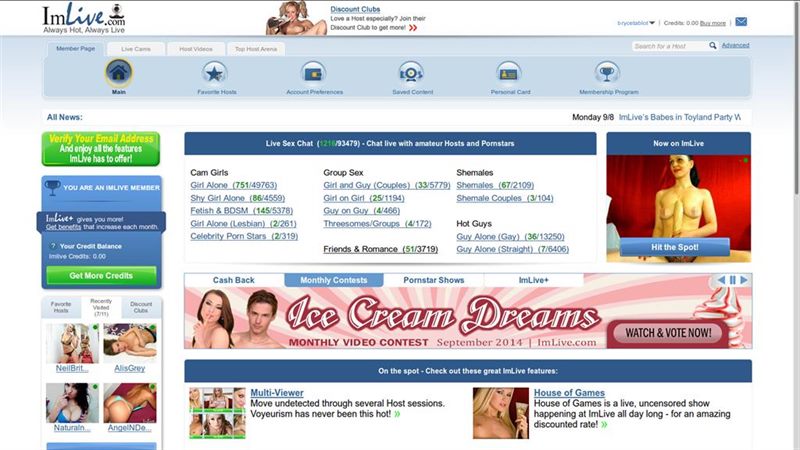Image resolution: width=800 pixels, height=450 pixels.
Task: Open Personal Card icon
Action: point(508,73)
